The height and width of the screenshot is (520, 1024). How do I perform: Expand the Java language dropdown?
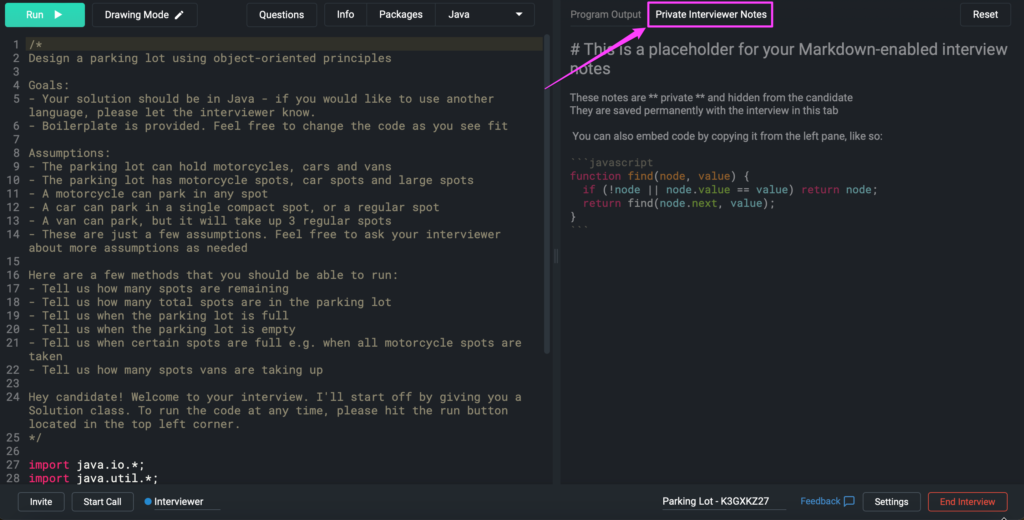[x=485, y=14]
